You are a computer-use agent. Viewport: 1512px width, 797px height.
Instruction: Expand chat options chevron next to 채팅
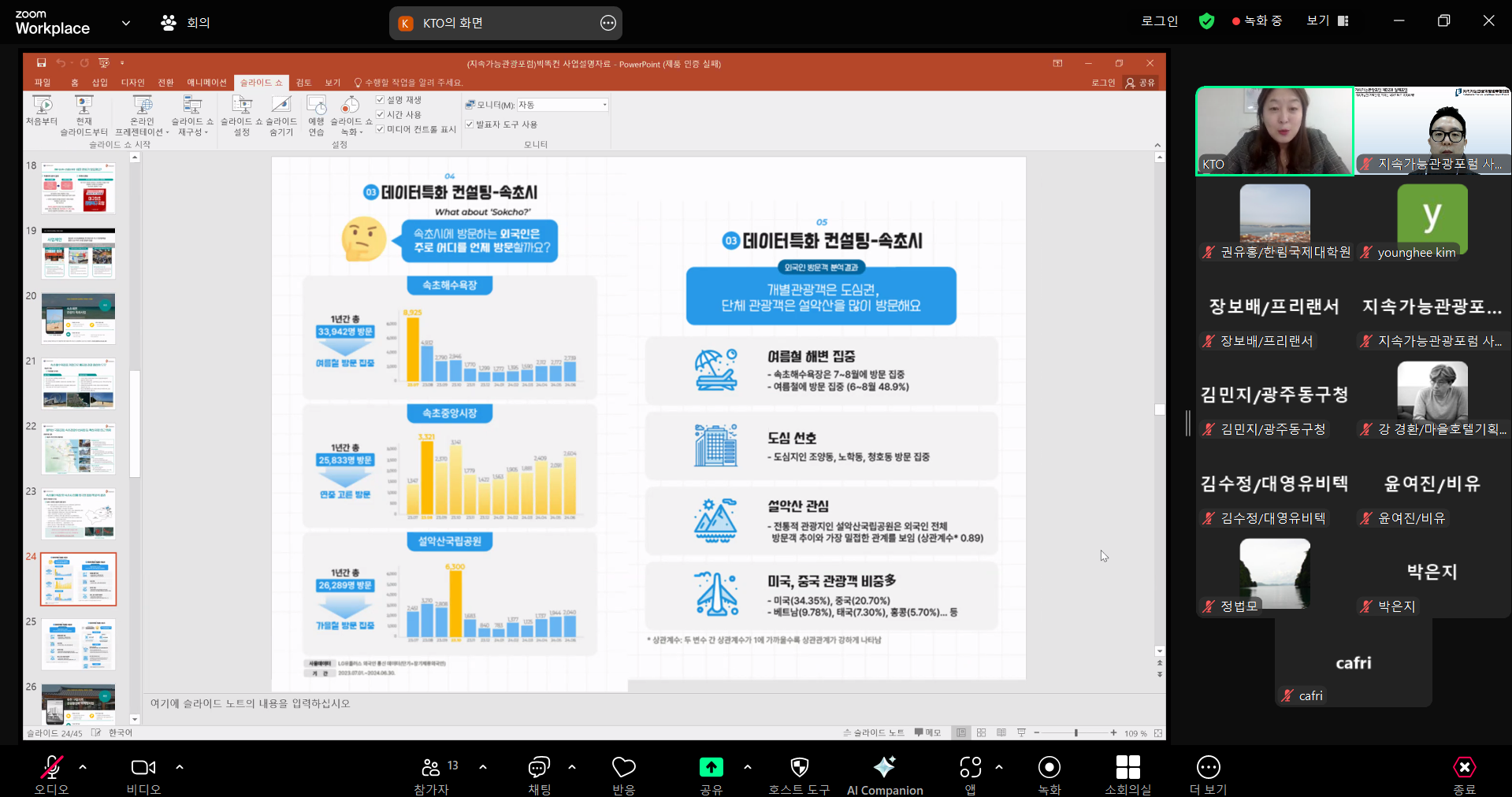tap(572, 766)
